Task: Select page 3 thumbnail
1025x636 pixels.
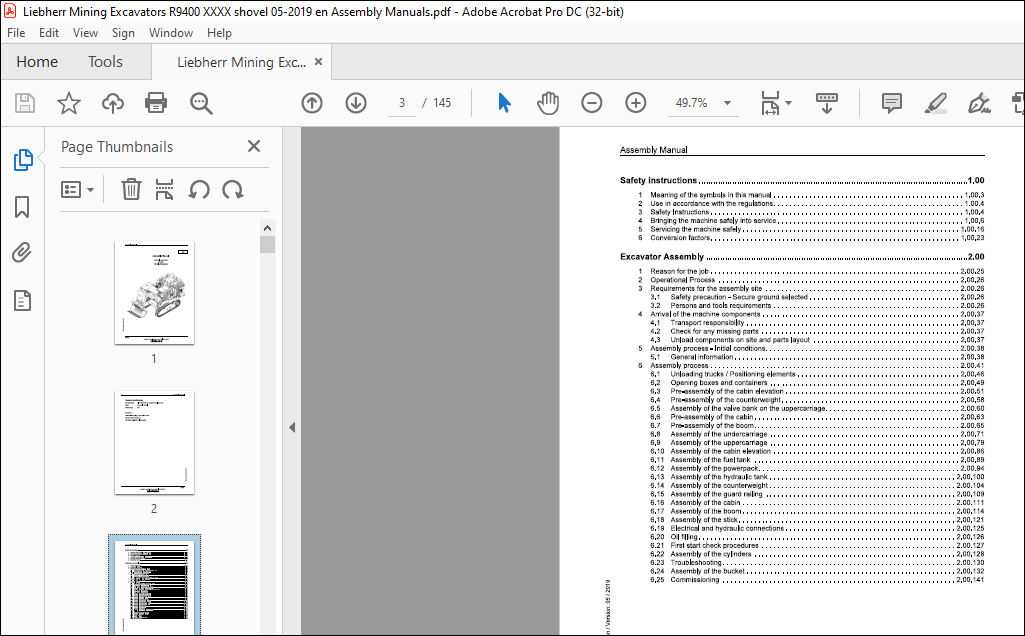Action: point(154,586)
